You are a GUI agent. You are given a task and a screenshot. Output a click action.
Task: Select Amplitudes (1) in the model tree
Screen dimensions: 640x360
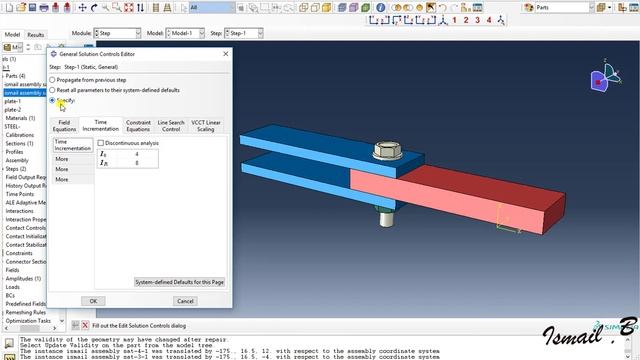pos(23,279)
